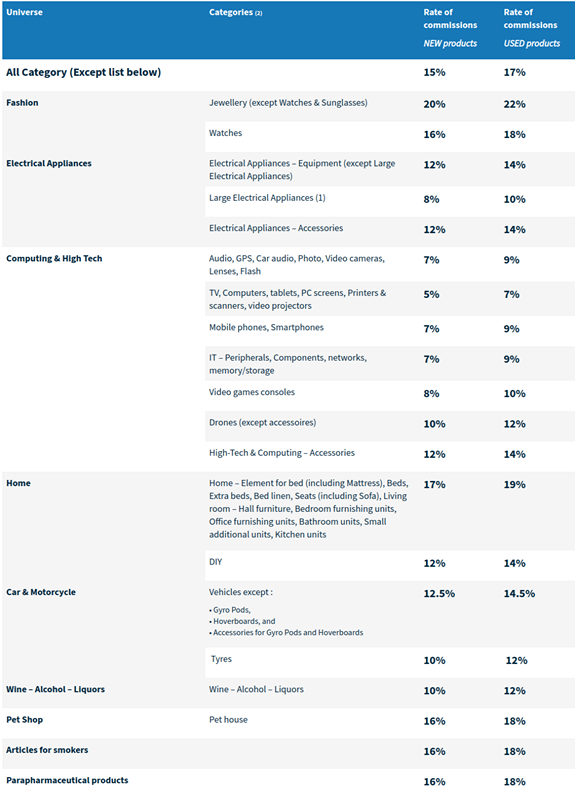Select the Car & Motorcycle universe label
This screenshot has height=800, width=575.
click(x=41, y=592)
